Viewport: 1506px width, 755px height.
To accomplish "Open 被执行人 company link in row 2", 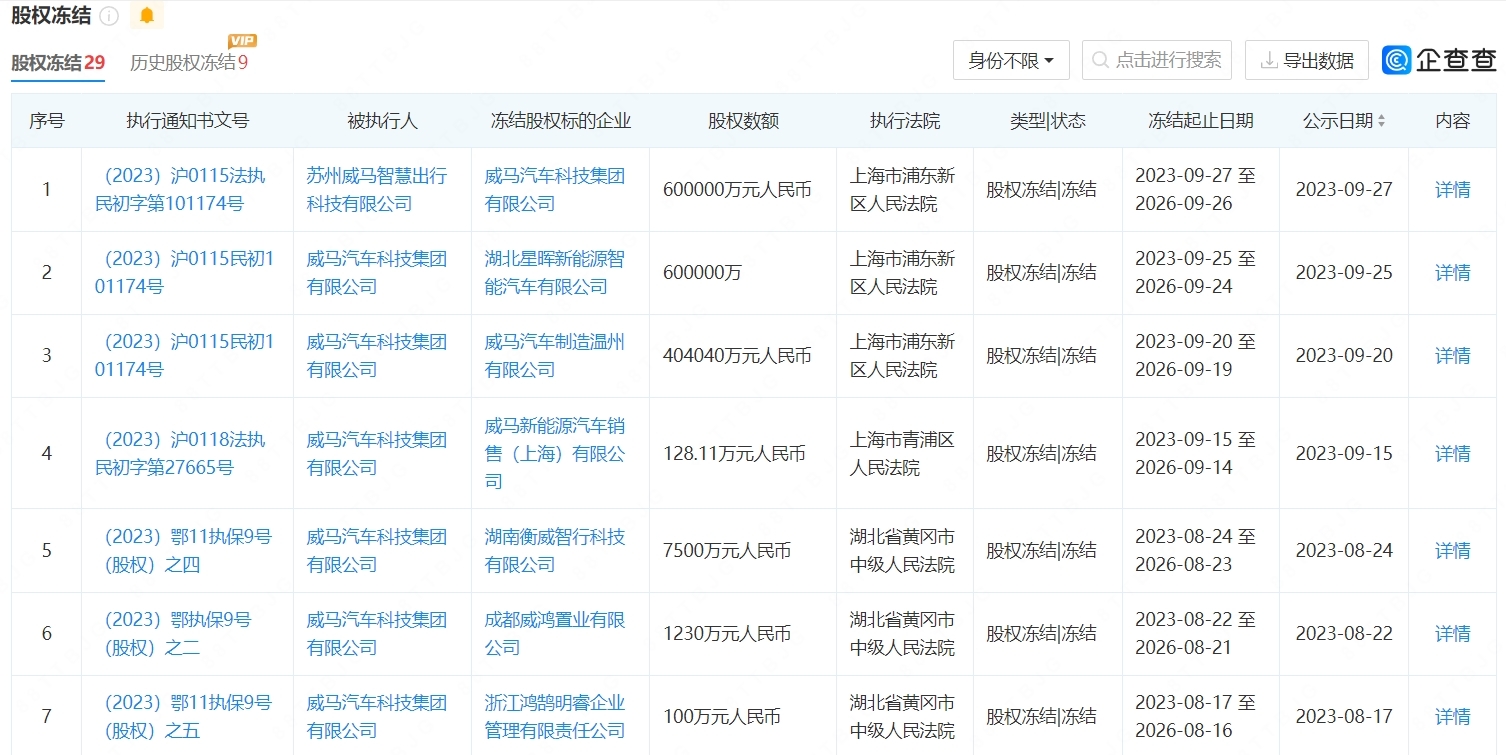I will click(x=376, y=273).
